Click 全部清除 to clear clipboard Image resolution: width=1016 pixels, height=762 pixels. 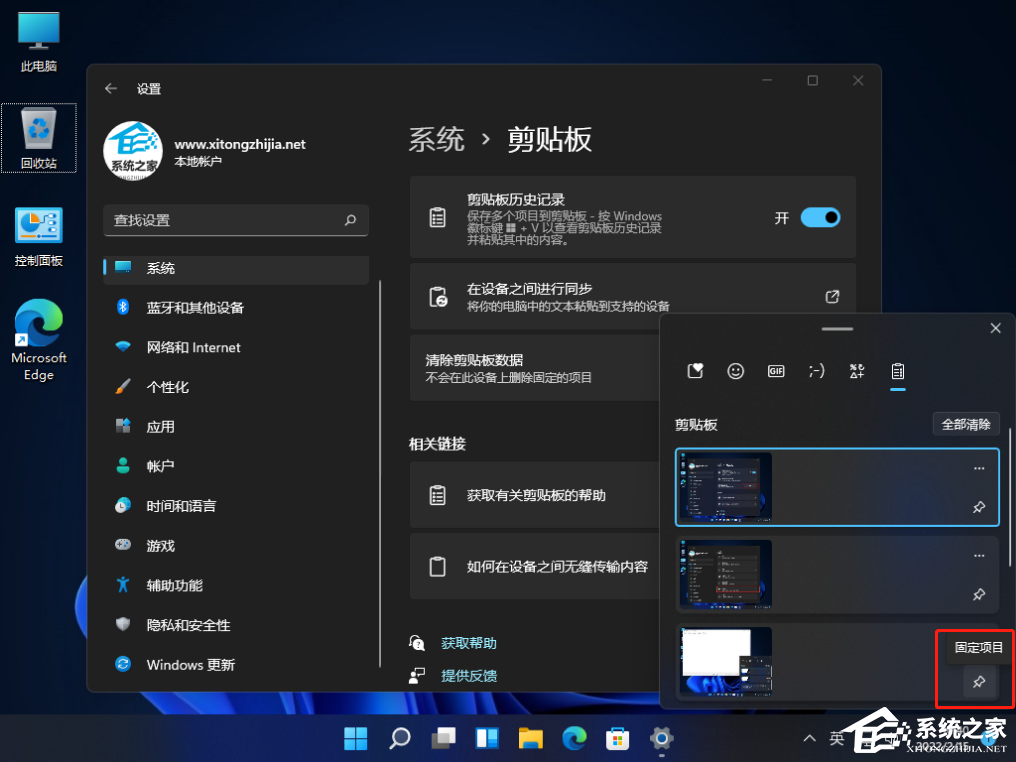966,424
